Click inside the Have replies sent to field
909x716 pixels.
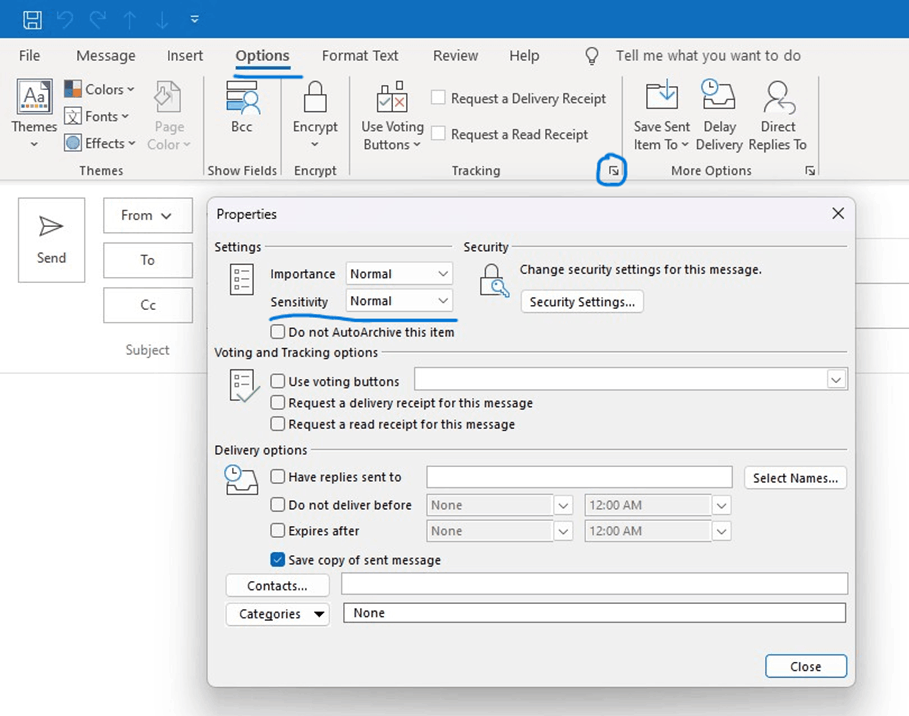click(x=579, y=477)
